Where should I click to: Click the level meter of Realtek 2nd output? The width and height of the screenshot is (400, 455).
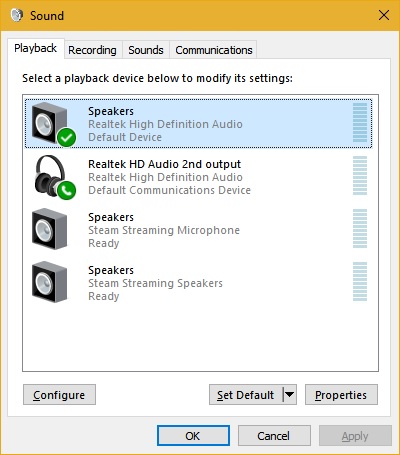[360, 175]
